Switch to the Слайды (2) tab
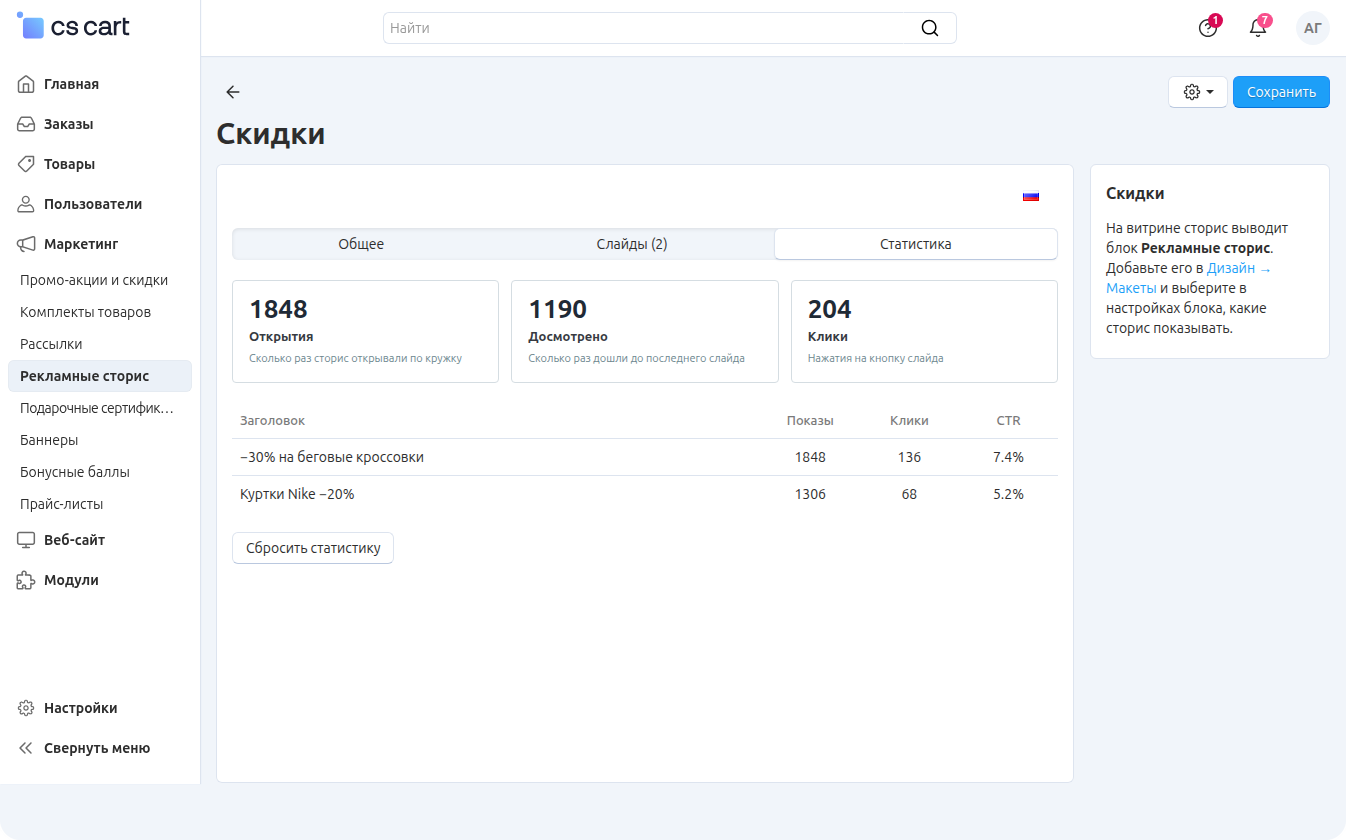The width and height of the screenshot is (1346, 840). (632, 244)
